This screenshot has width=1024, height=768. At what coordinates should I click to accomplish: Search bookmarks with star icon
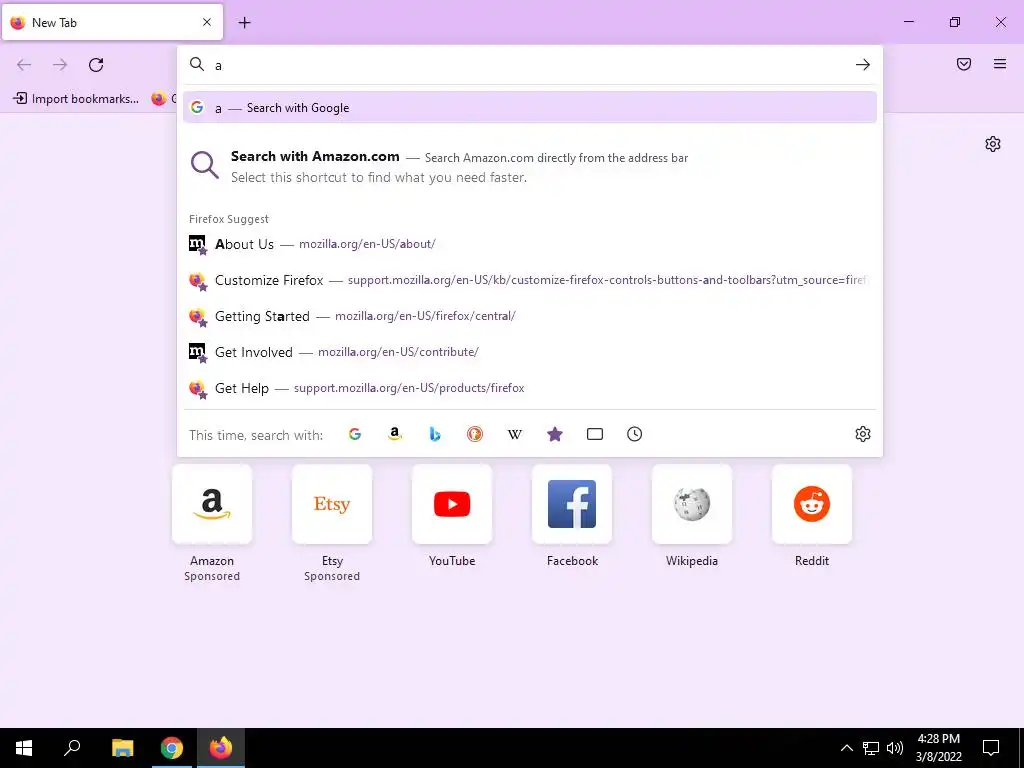point(554,434)
